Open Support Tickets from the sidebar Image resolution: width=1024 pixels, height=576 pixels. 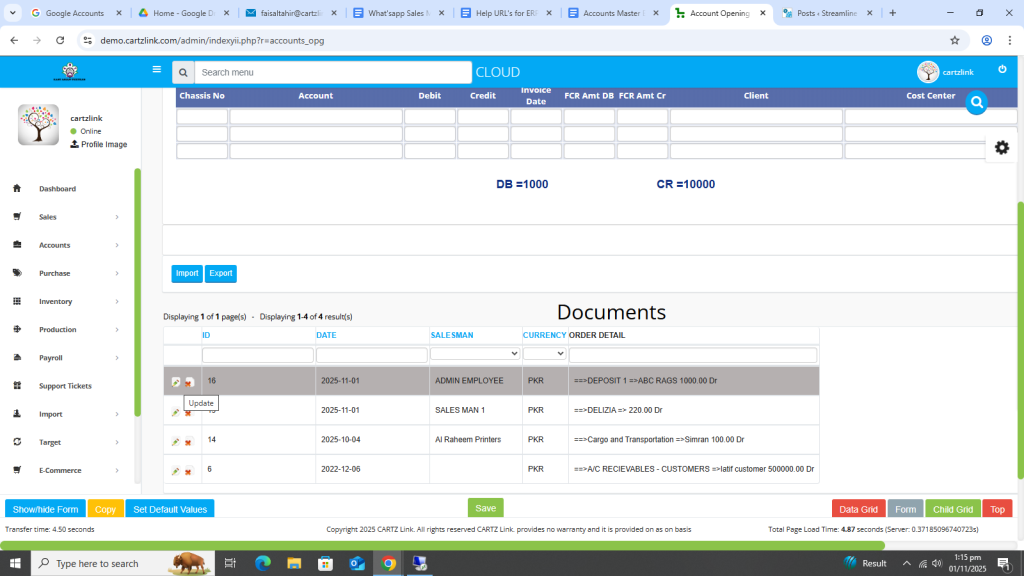[66, 386]
